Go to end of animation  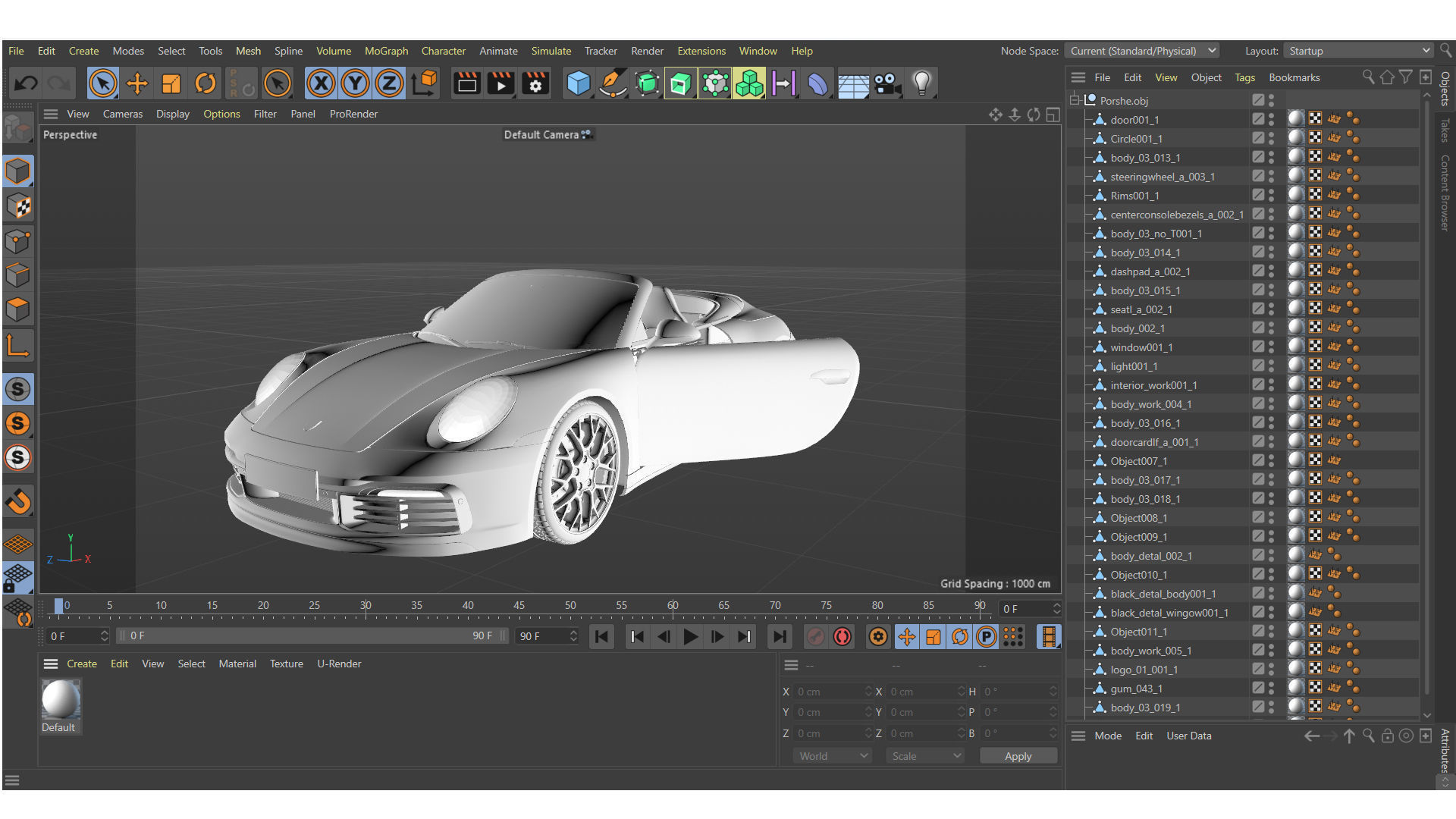click(779, 637)
